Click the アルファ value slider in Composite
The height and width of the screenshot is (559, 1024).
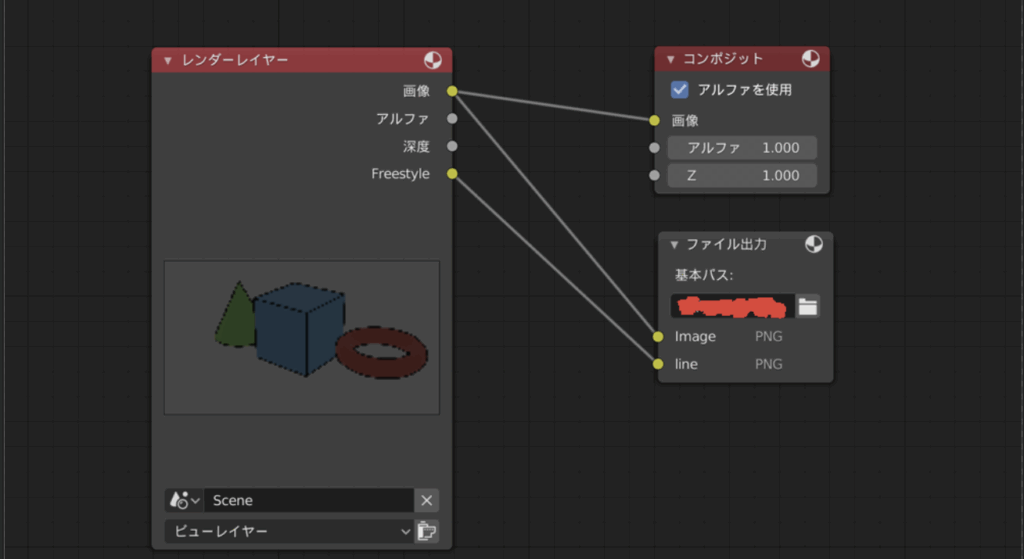742,148
